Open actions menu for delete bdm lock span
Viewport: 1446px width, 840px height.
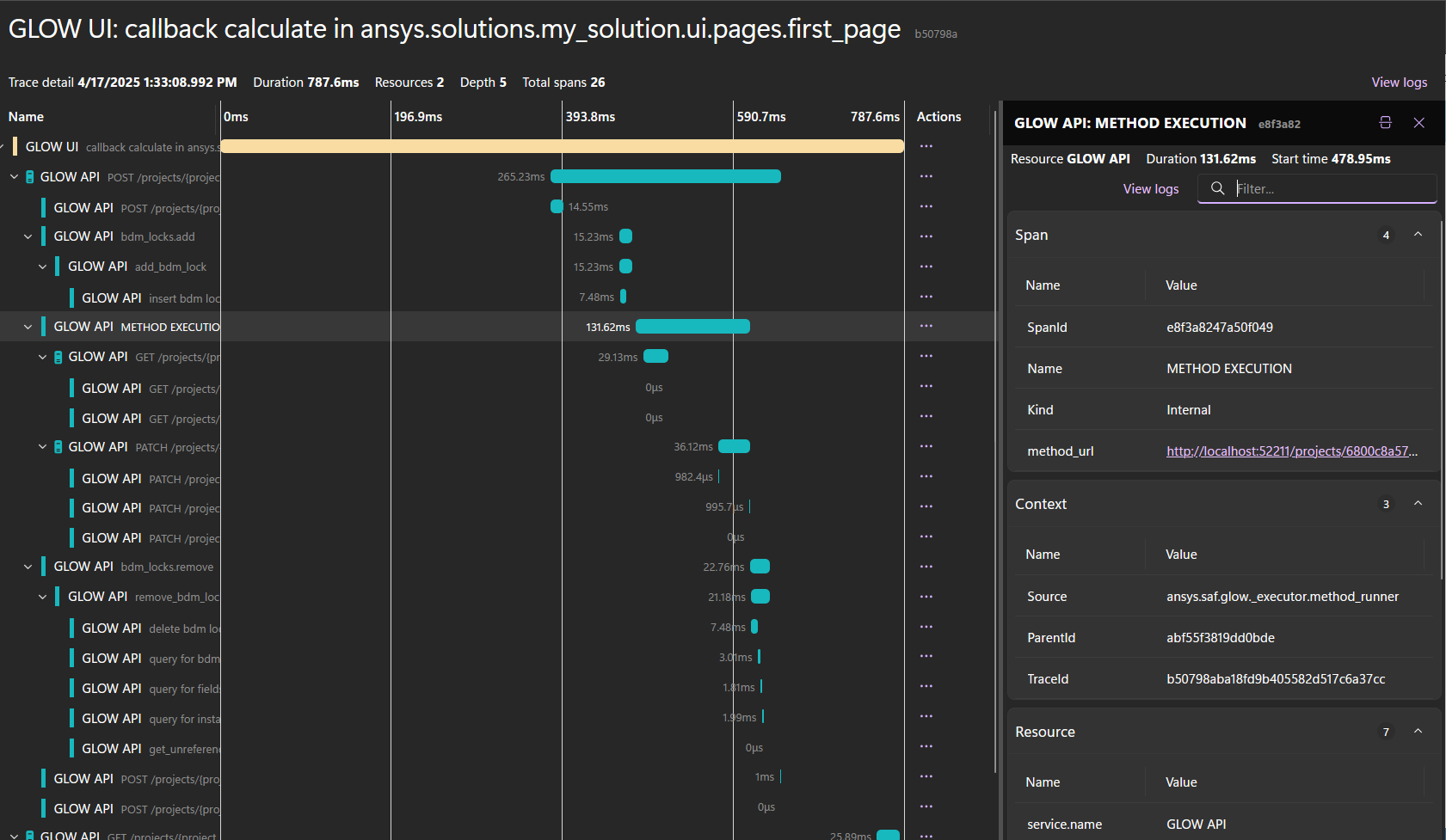click(926, 627)
